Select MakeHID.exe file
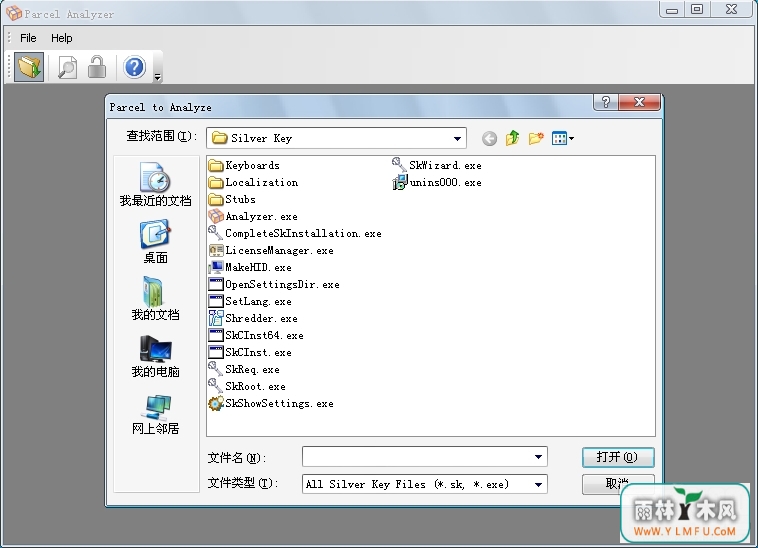Viewport: 758px width, 548px height. pos(250,267)
